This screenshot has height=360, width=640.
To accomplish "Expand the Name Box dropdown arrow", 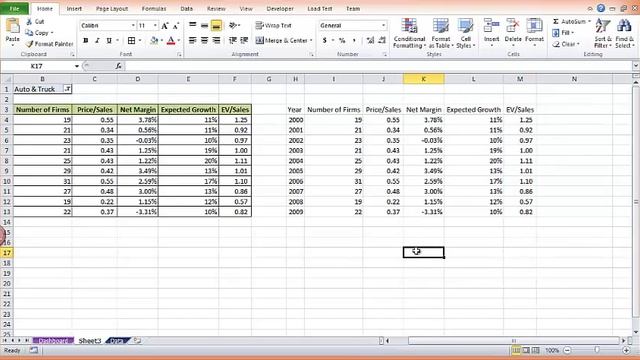I will coord(76,66).
